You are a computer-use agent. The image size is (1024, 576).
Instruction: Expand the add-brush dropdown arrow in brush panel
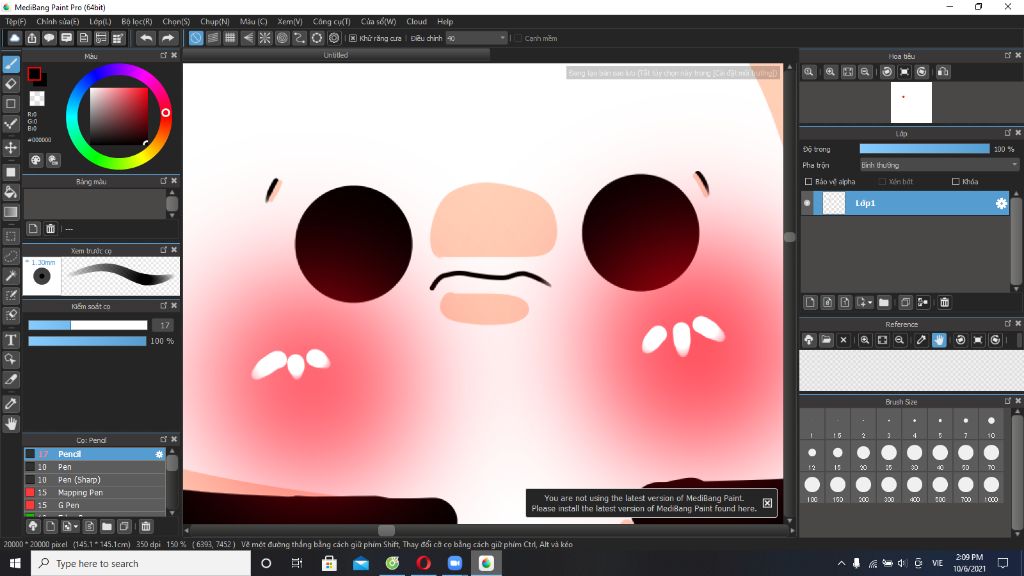coord(76,526)
